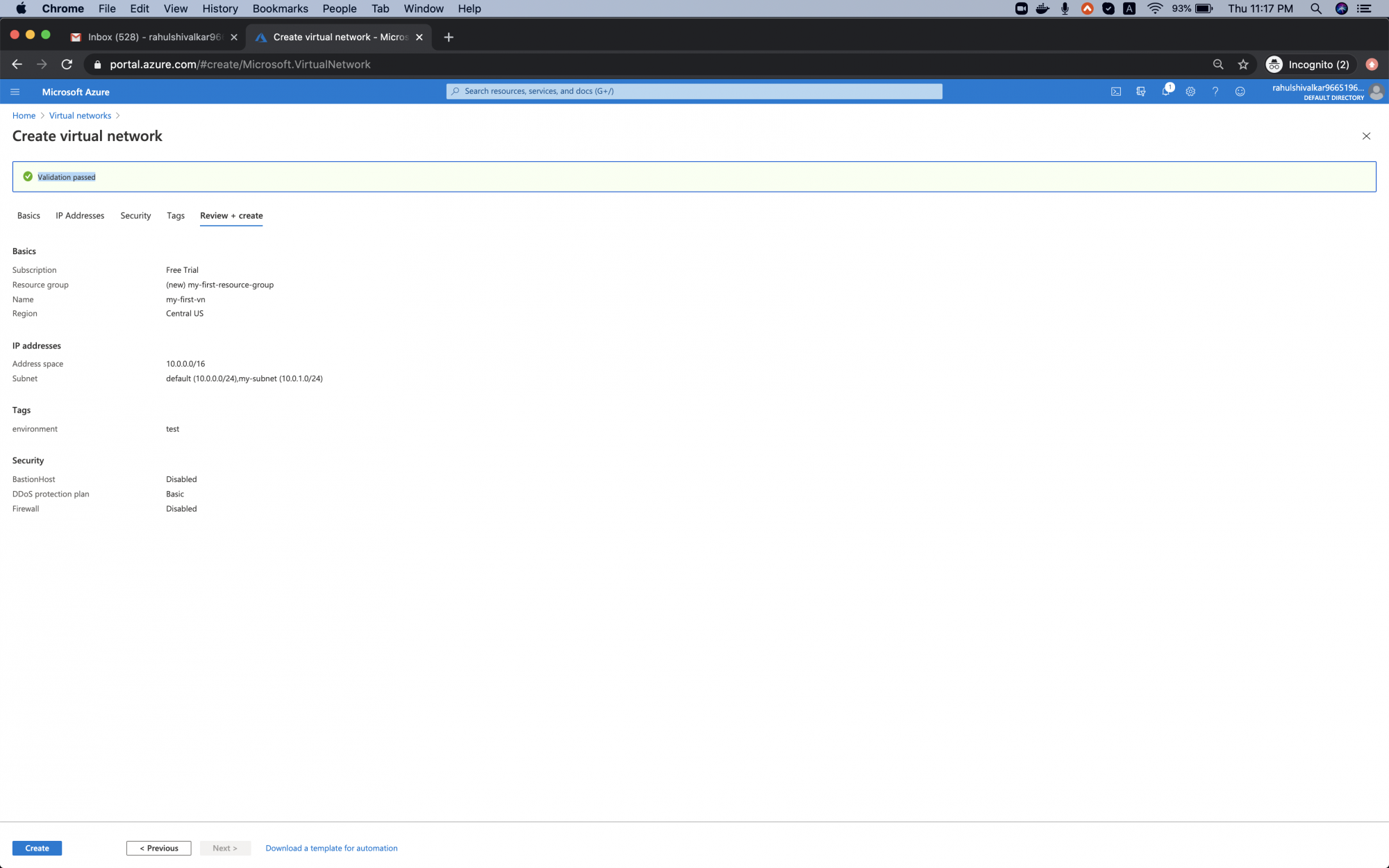The height and width of the screenshot is (868, 1389).
Task: Open the Azure portal hamburger menu
Action: (15, 92)
